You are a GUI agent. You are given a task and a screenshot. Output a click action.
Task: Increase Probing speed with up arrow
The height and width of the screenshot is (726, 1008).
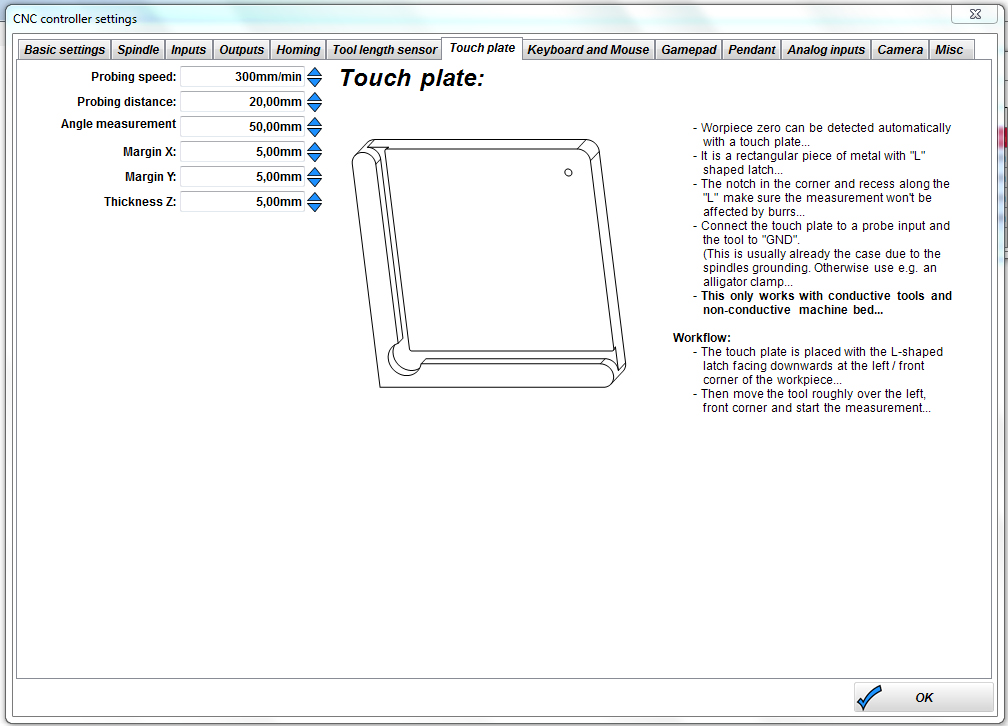[314, 72]
